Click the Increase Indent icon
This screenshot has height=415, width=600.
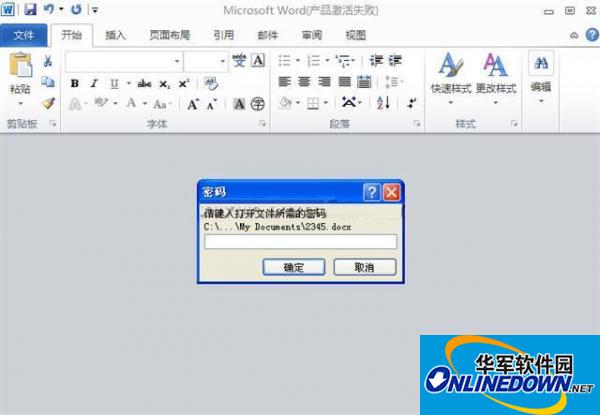click(395, 60)
